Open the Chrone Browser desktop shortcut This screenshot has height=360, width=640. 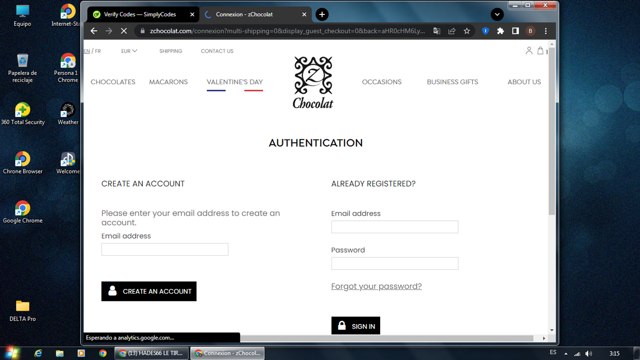coord(23,163)
